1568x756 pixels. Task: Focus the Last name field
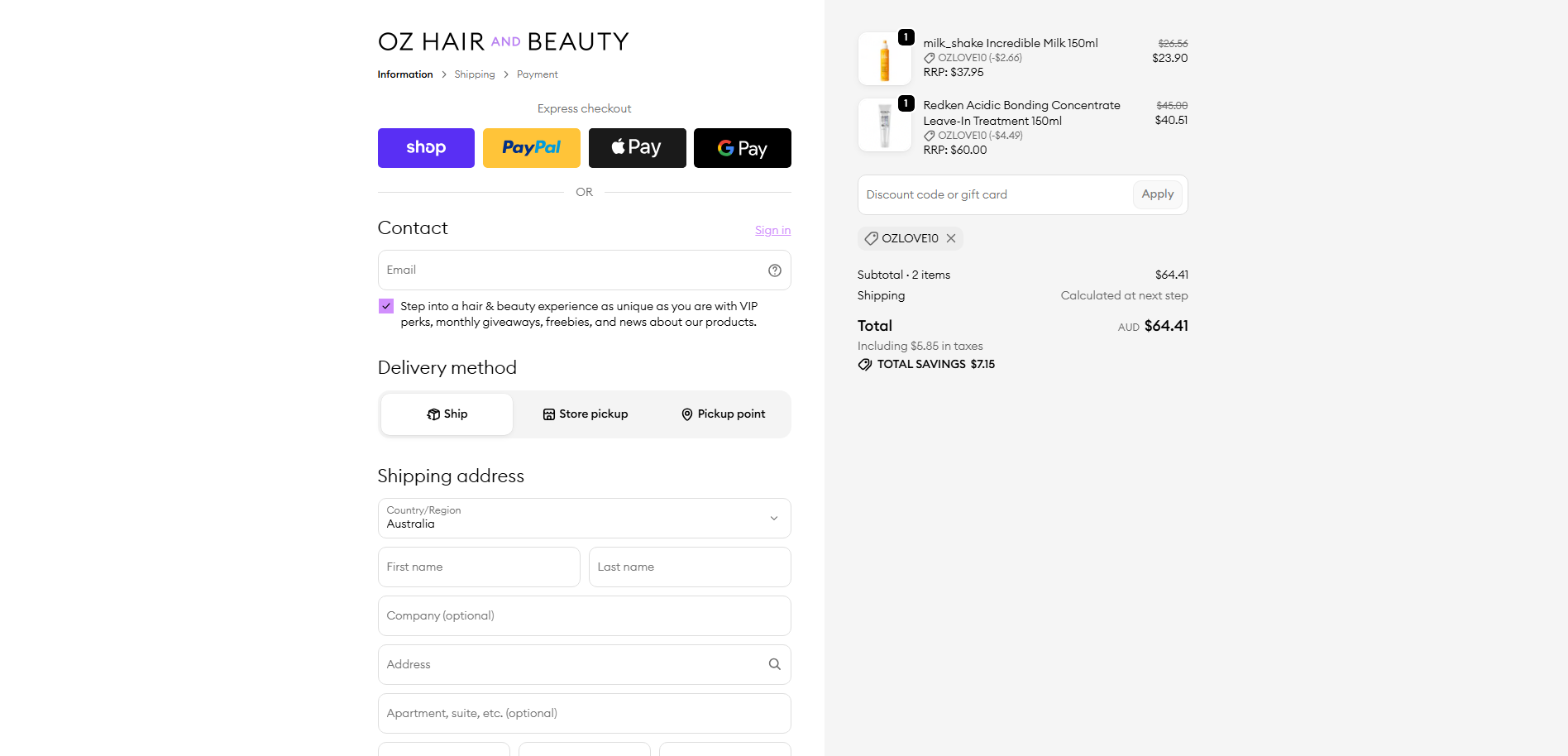(x=690, y=567)
